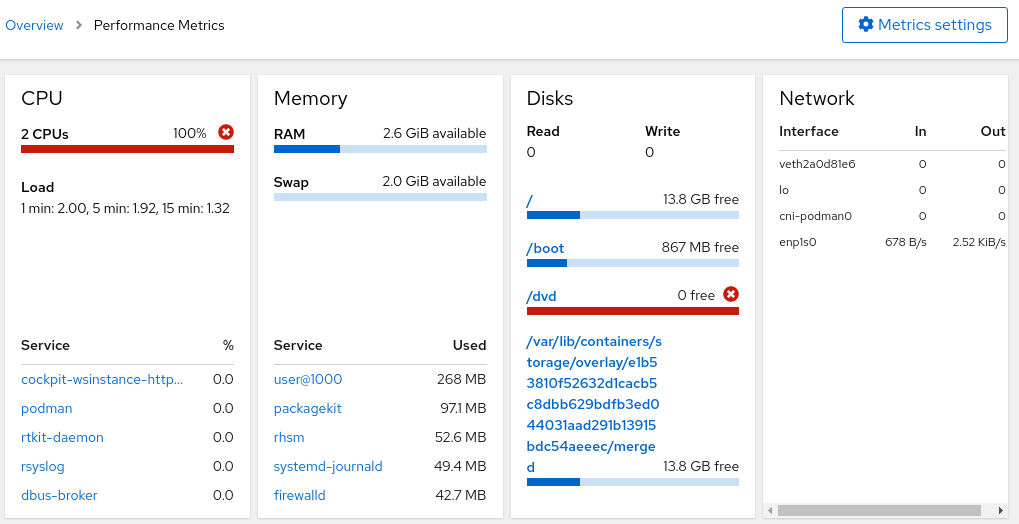Open the dbus-broker service
Viewport: 1019px width, 524px height.
click(x=59, y=495)
